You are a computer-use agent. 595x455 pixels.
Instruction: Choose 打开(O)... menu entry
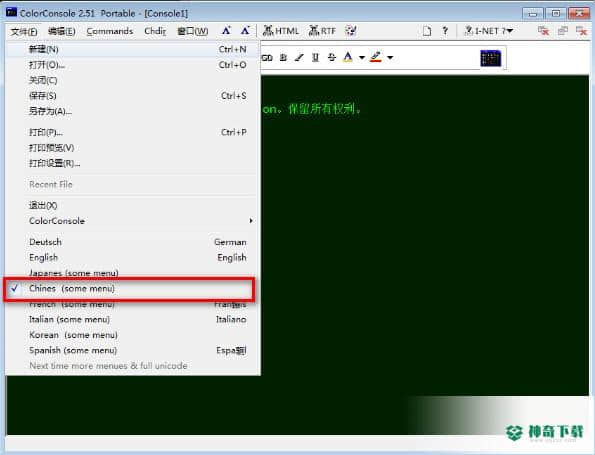coord(132,65)
